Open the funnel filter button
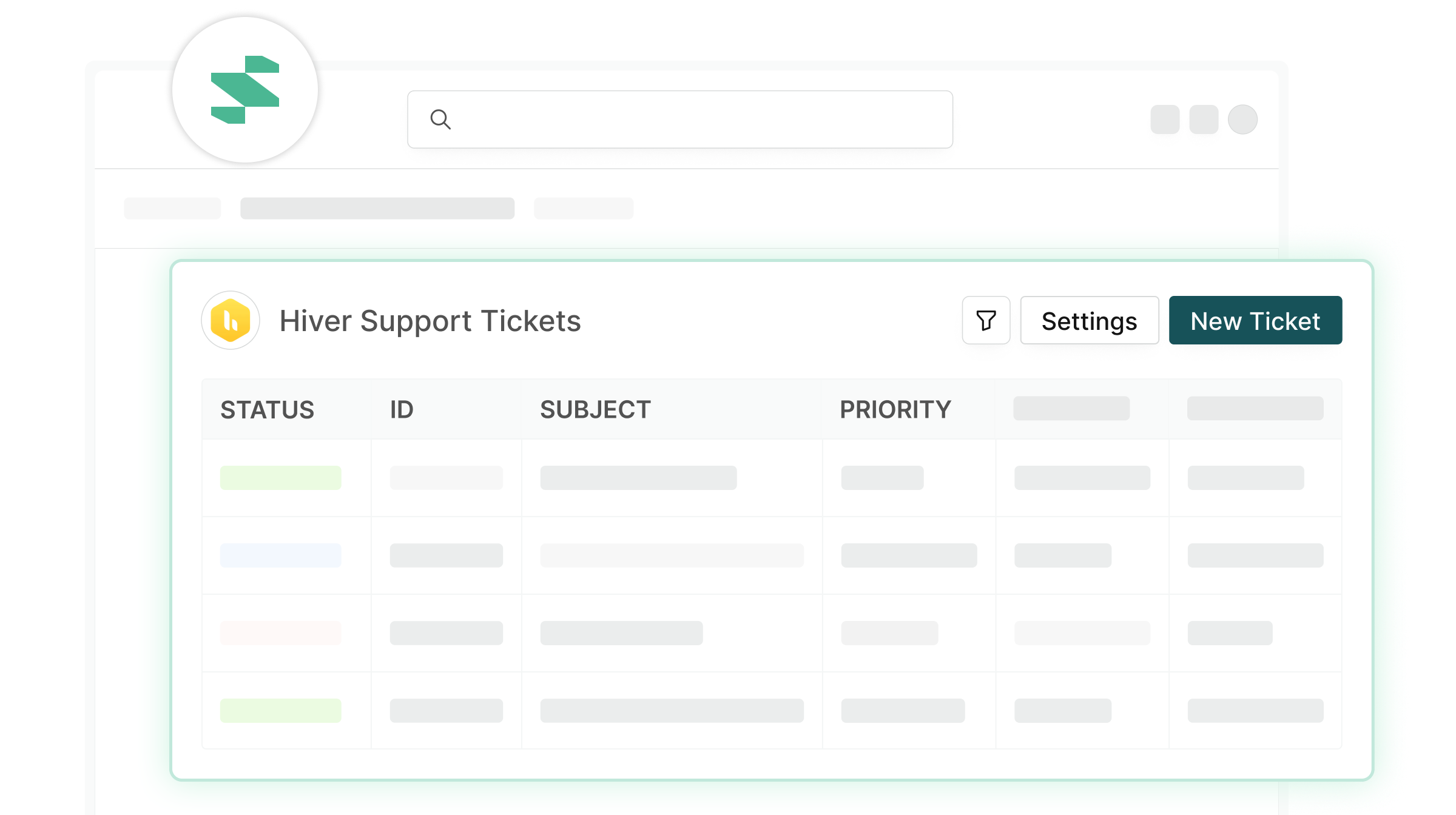This screenshot has height=815, width=1456. point(986,320)
